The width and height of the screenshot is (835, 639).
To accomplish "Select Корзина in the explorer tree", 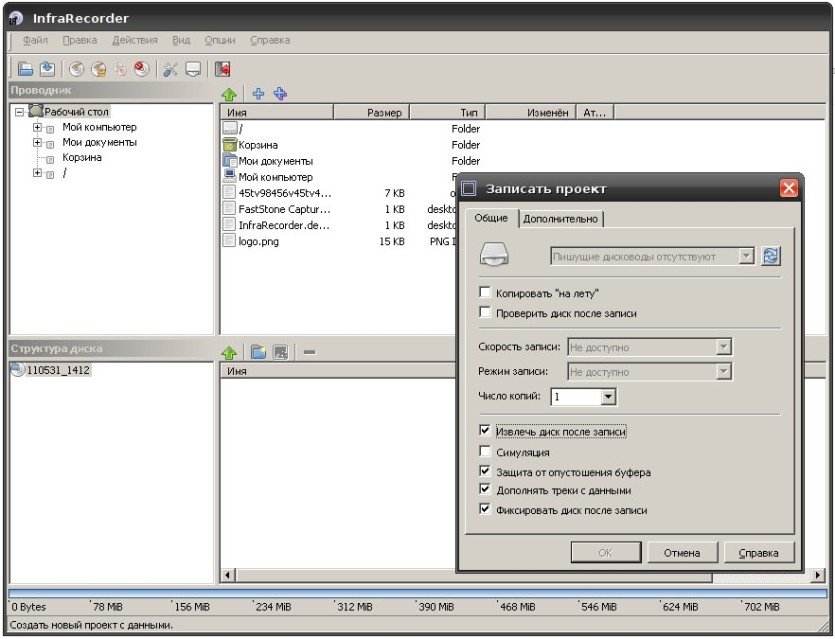I will click(x=81, y=158).
